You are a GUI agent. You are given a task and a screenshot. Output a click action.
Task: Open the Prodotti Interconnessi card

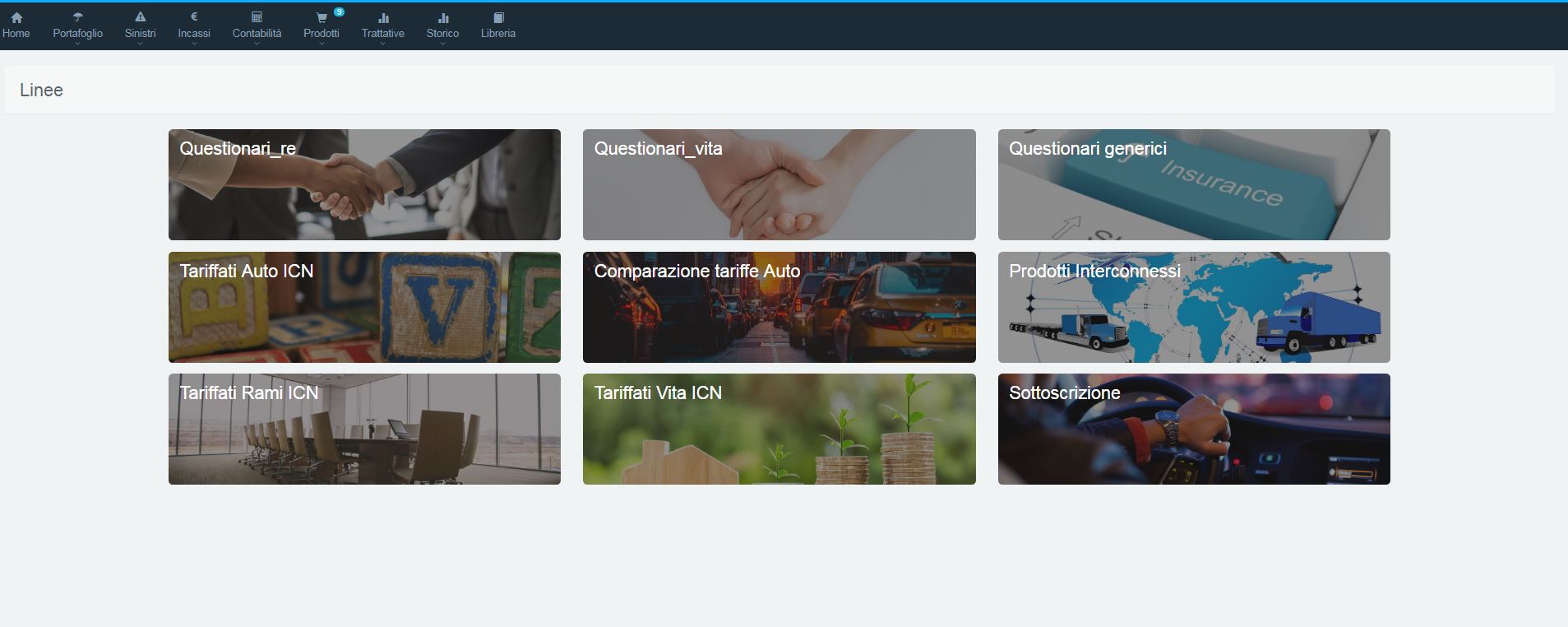[1194, 307]
